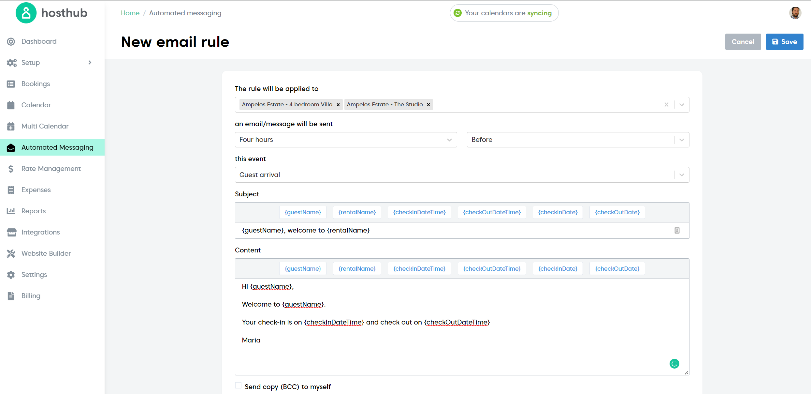Click the Content message text area
This screenshot has height=394, width=811.
(462, 327)
